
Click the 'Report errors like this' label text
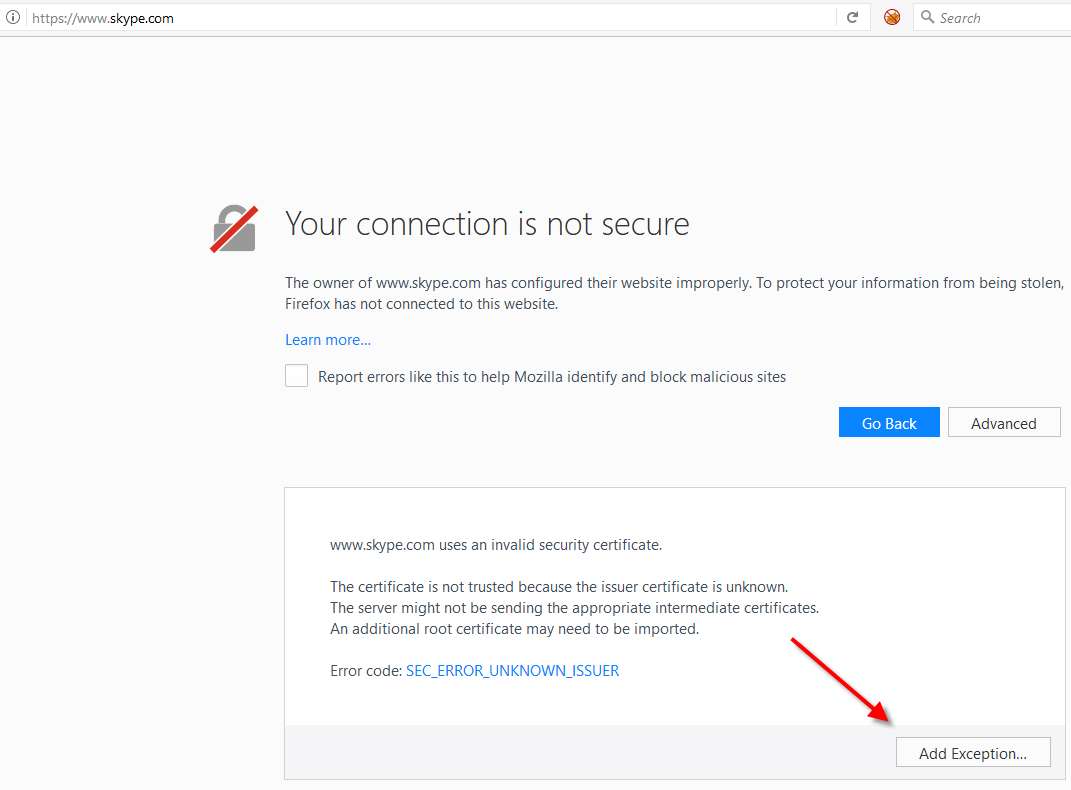pos(552,377)
